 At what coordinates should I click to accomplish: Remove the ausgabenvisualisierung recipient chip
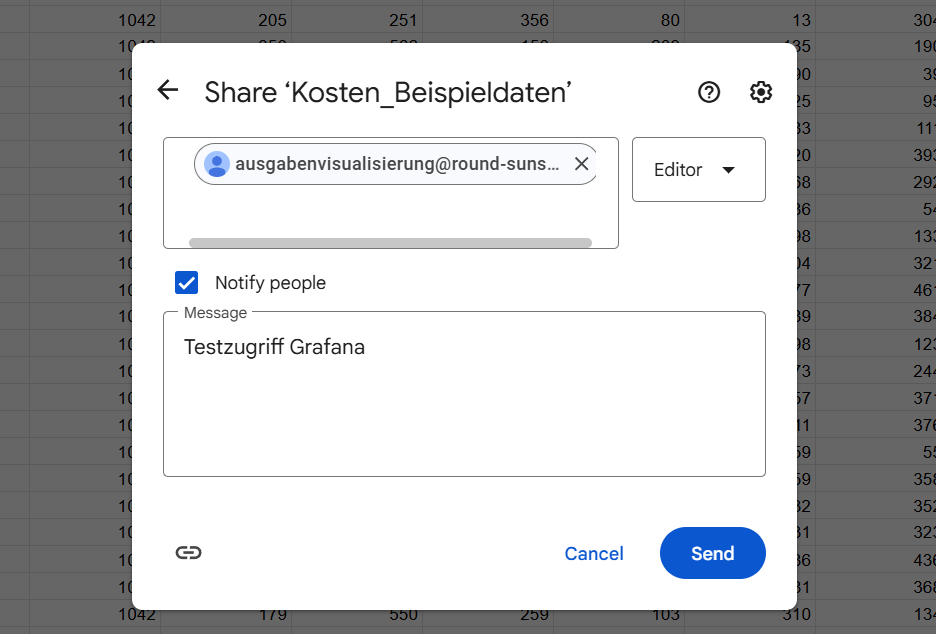[x=581, y=164]
